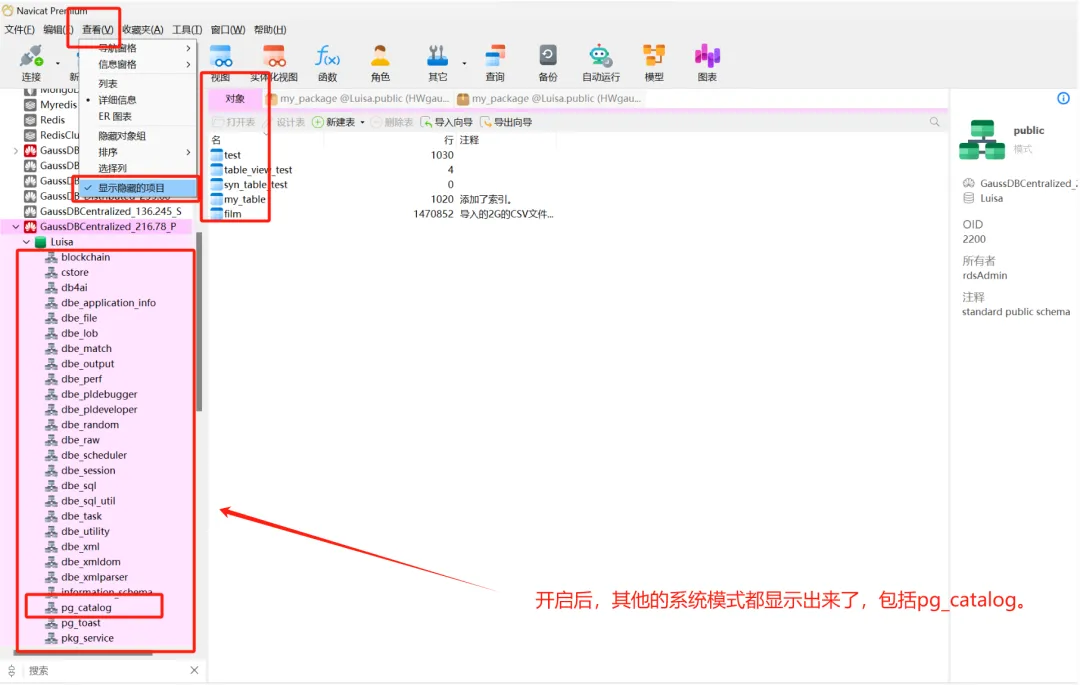Open the 其它 dropdown arrow

[464, 63]
